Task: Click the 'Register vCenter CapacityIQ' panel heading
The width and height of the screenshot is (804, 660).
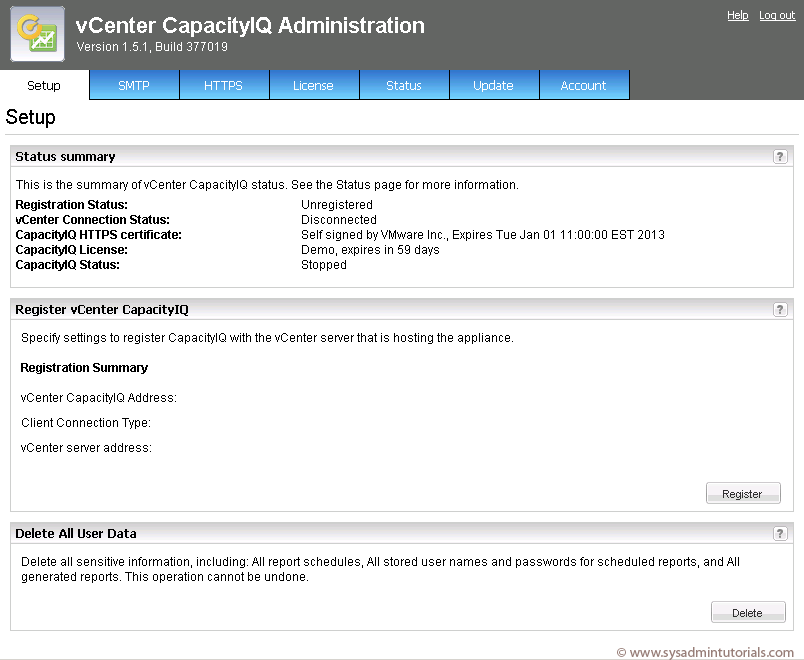Action: click(102, 310)
